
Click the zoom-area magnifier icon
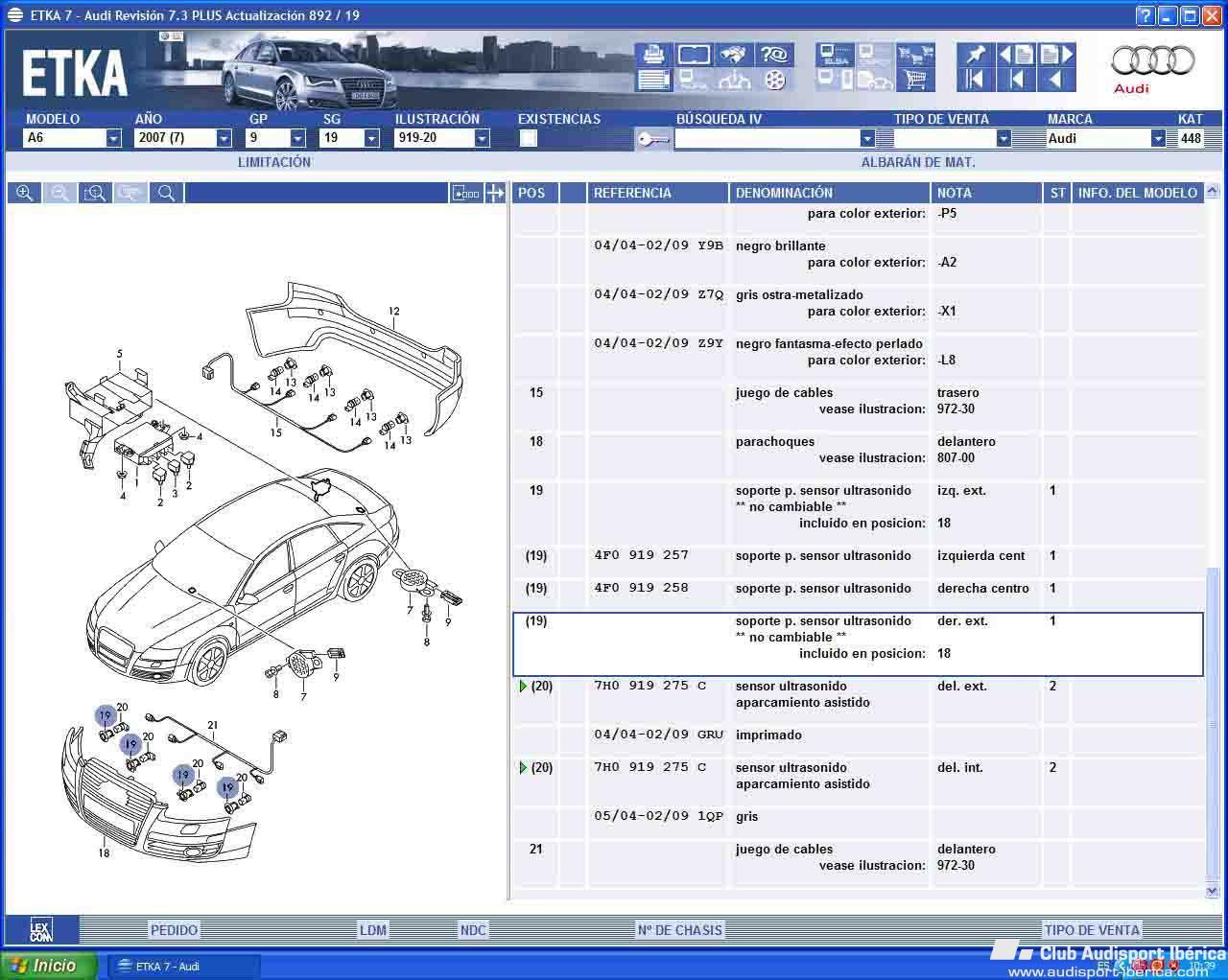pos(95,193)
